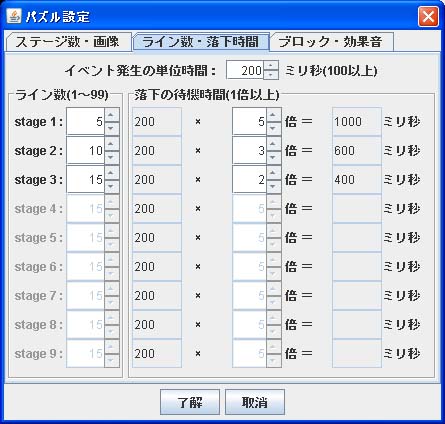Confirm settings with 了解 button
Screen dimensions: 445x424
(x=190, y=402)
